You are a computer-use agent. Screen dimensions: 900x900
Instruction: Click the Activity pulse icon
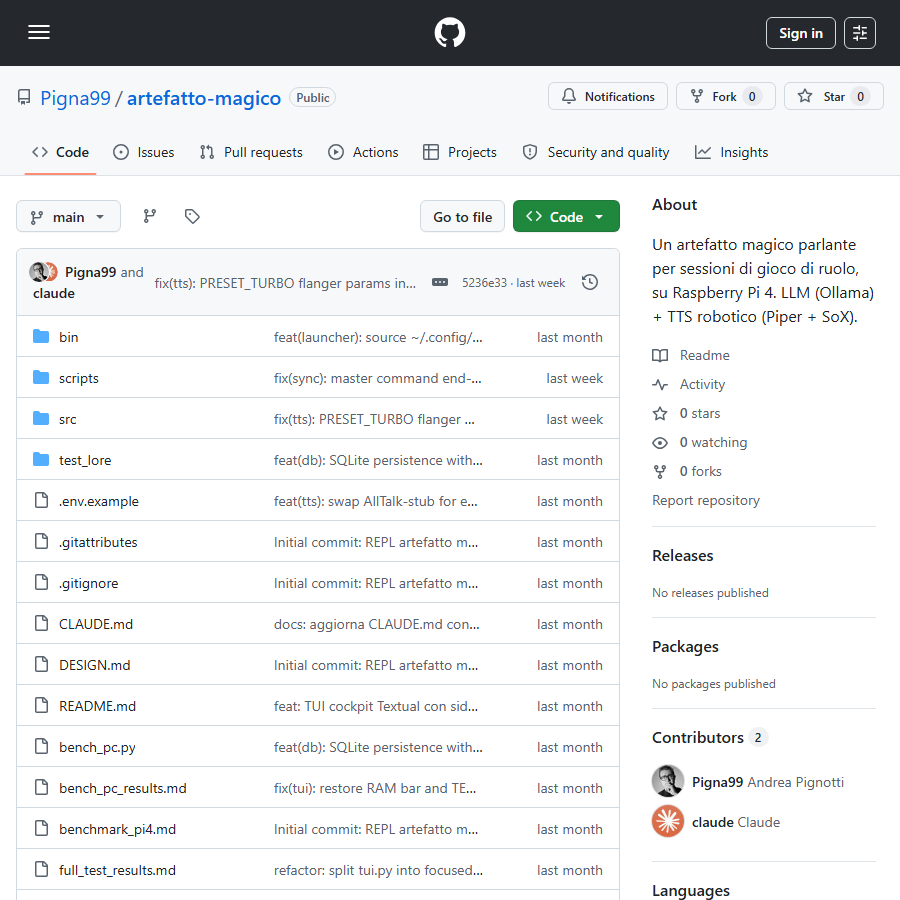point(660,384)
